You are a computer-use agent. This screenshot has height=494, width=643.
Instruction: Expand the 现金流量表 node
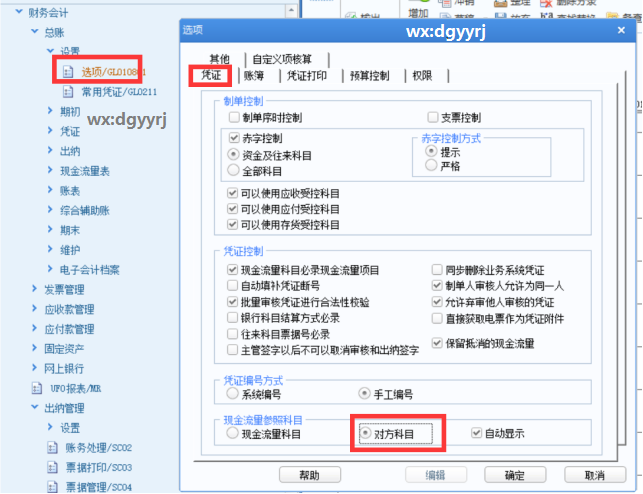click(51, 171)
